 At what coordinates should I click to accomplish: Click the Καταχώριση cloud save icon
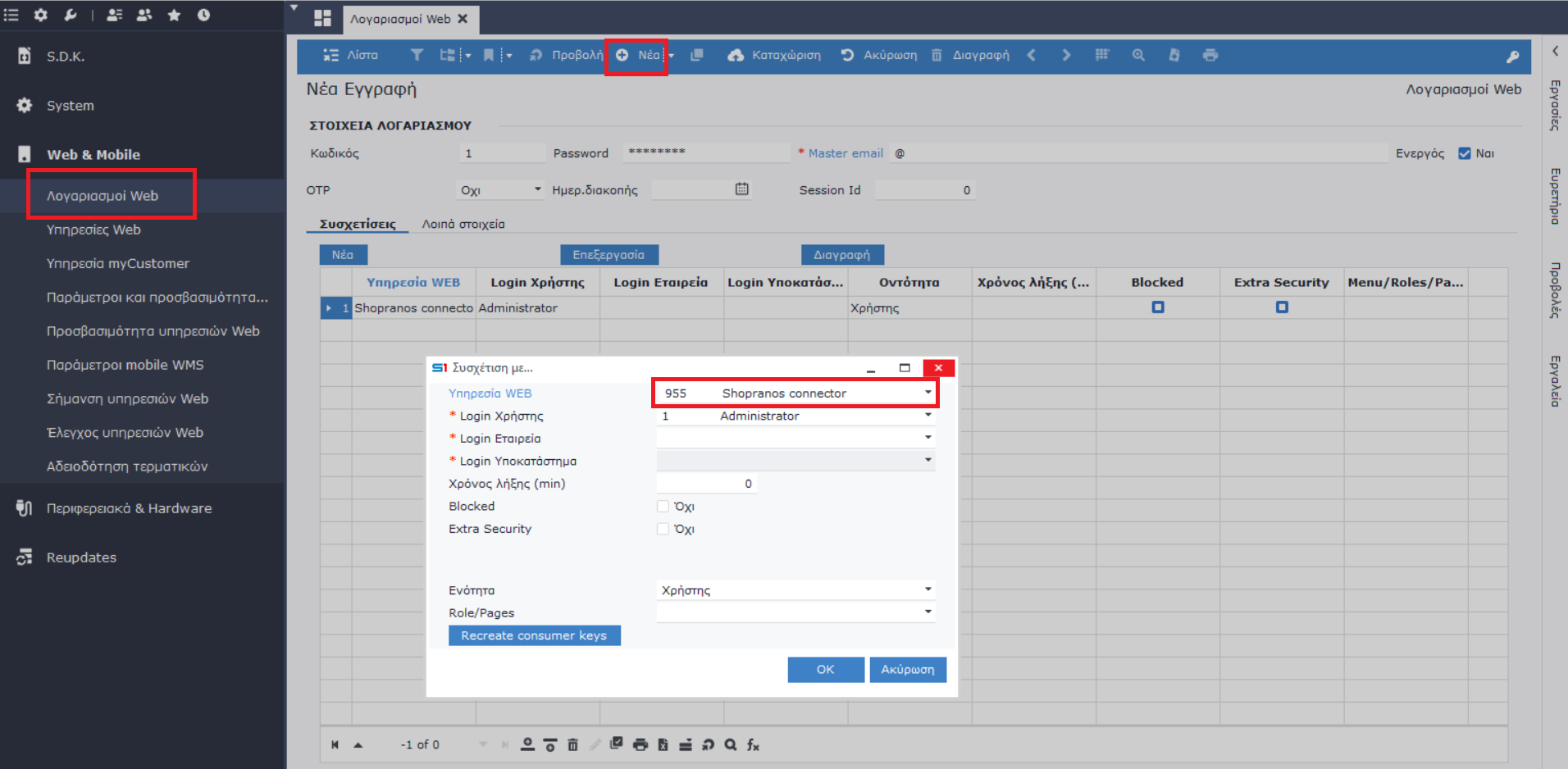(736, 55)
